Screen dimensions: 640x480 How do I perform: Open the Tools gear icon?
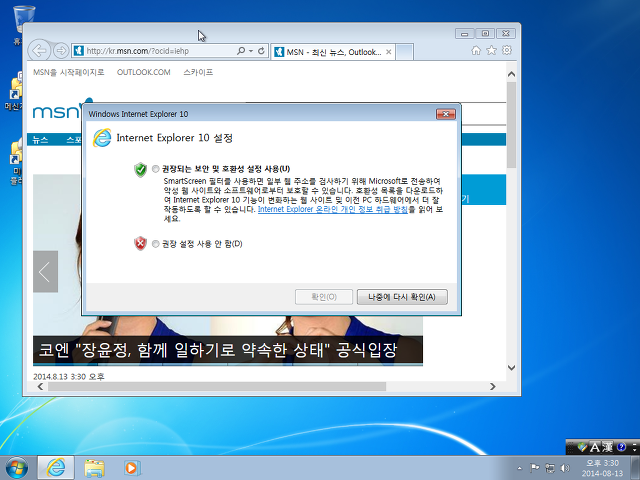click(x=507, y=50)
